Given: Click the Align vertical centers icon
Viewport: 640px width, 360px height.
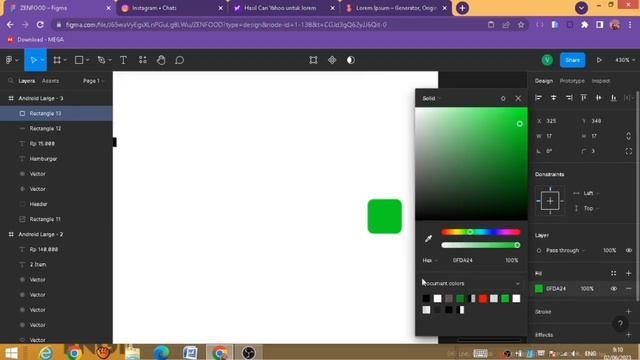Looking at the screenshot, I should [x=598, y=98].
